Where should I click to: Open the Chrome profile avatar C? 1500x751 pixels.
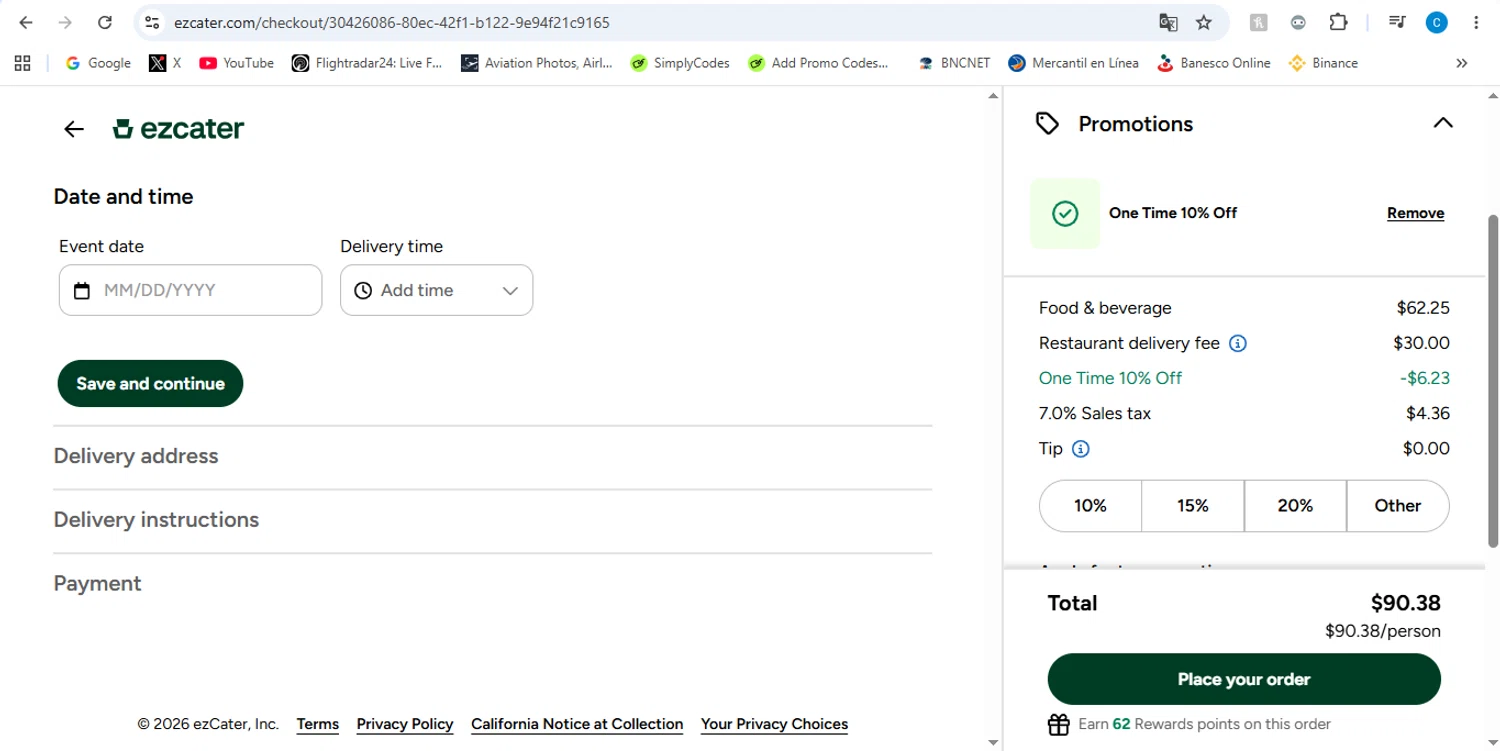click(1436, 22)
